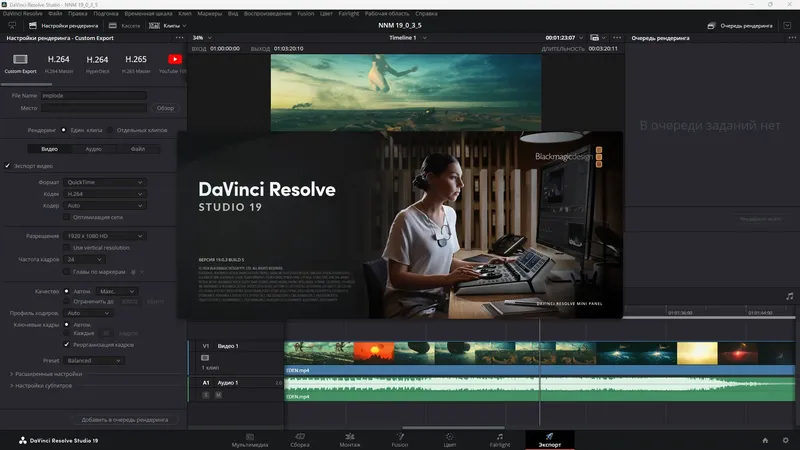
Task: Click Добавить в очередь рендеринга button
Action: click(x=125, y=420)
